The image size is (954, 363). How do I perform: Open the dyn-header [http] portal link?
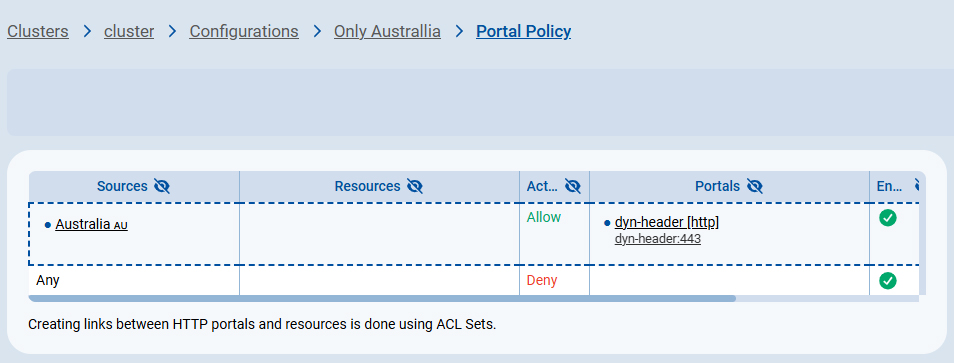(667, 223)
